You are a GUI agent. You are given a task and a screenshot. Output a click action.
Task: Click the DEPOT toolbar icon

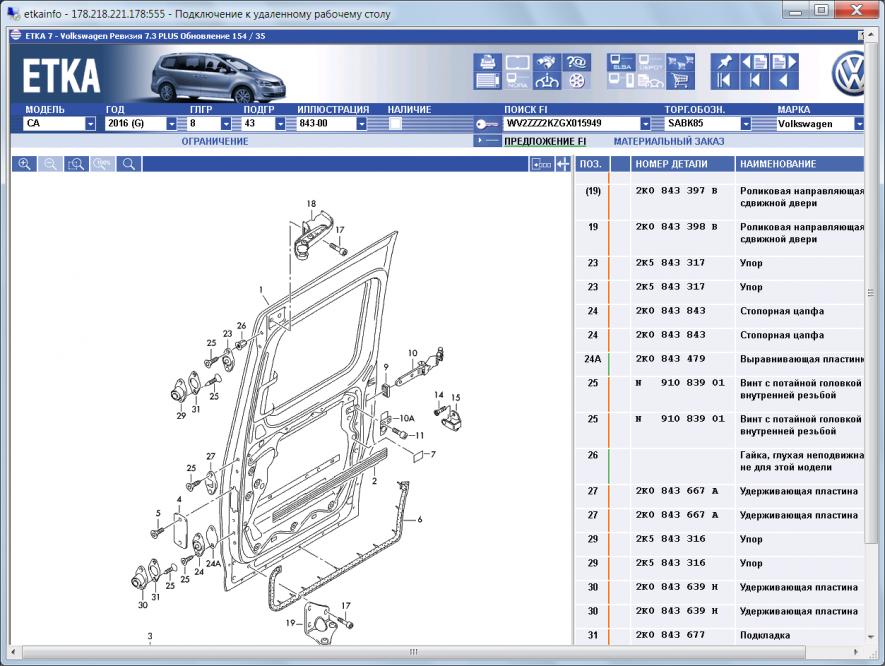pyautogui.click(x=651, y=62)
